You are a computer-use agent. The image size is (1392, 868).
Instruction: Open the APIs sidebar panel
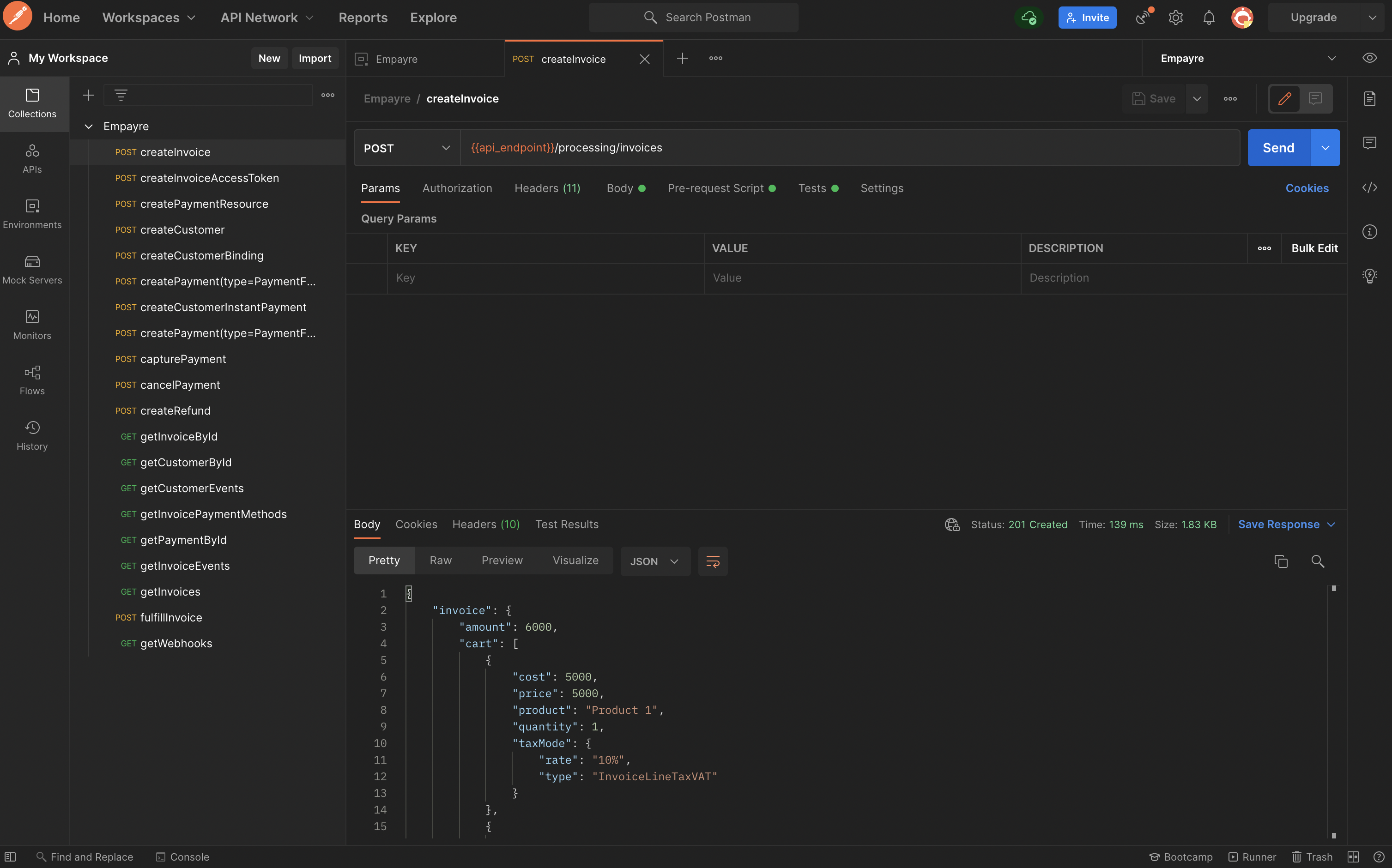click(x=32, y=159)
